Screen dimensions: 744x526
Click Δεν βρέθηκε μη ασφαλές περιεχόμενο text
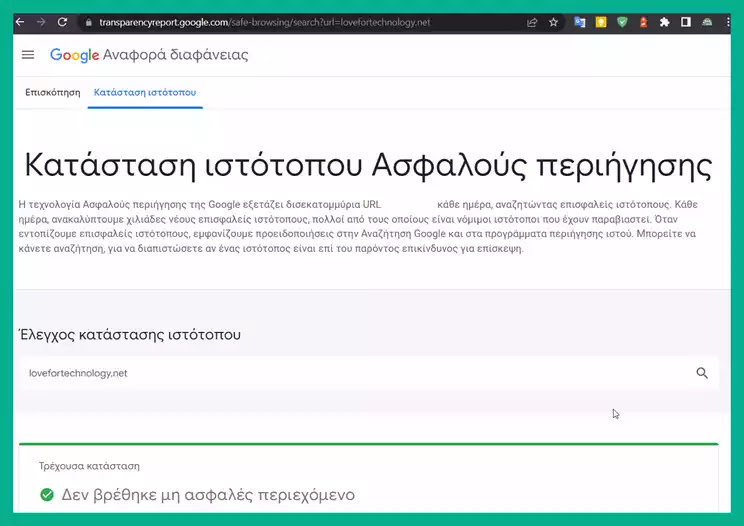pyautogui.click(x=208, y=495)
